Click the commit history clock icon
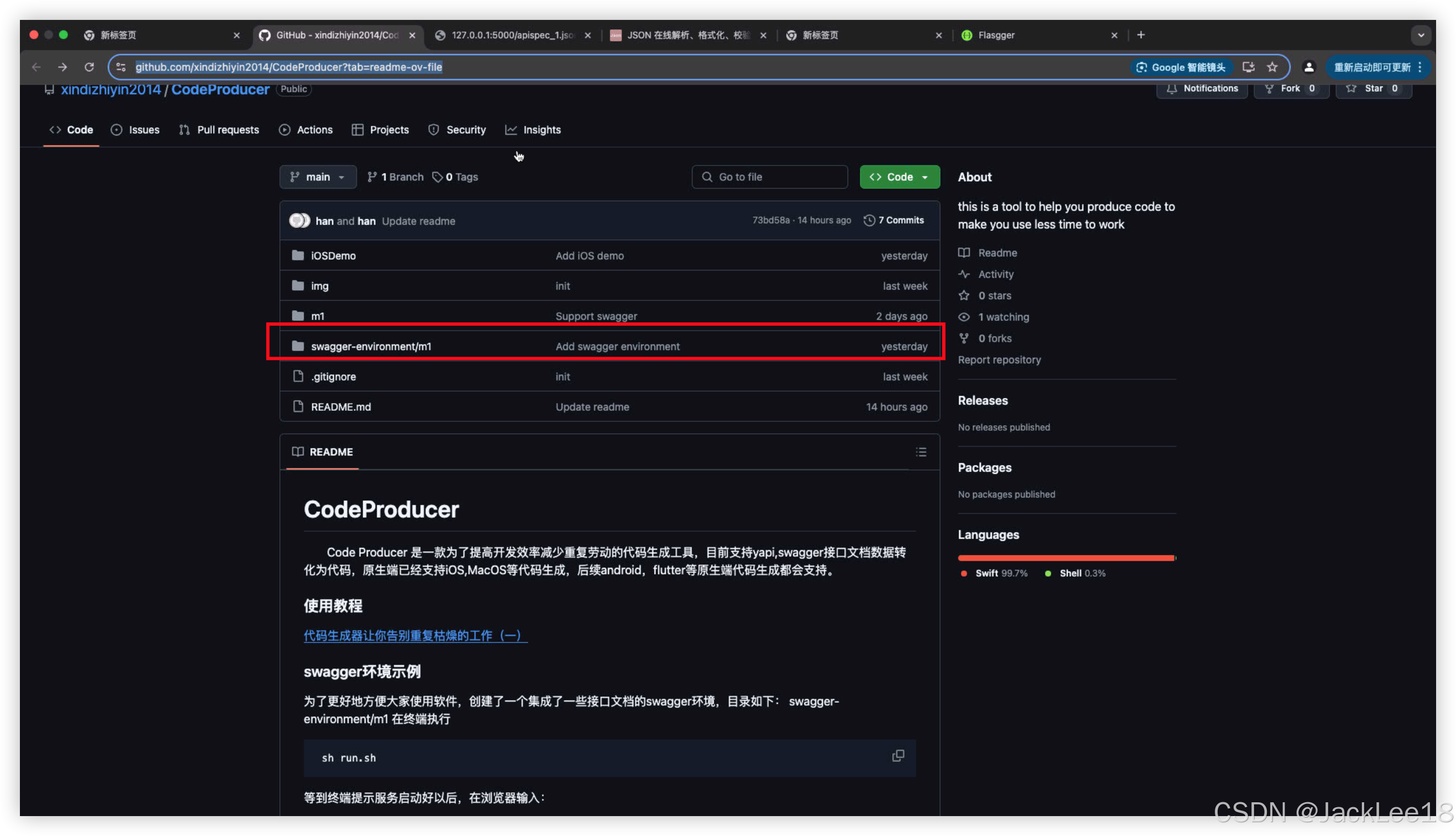 click(869, 221)
